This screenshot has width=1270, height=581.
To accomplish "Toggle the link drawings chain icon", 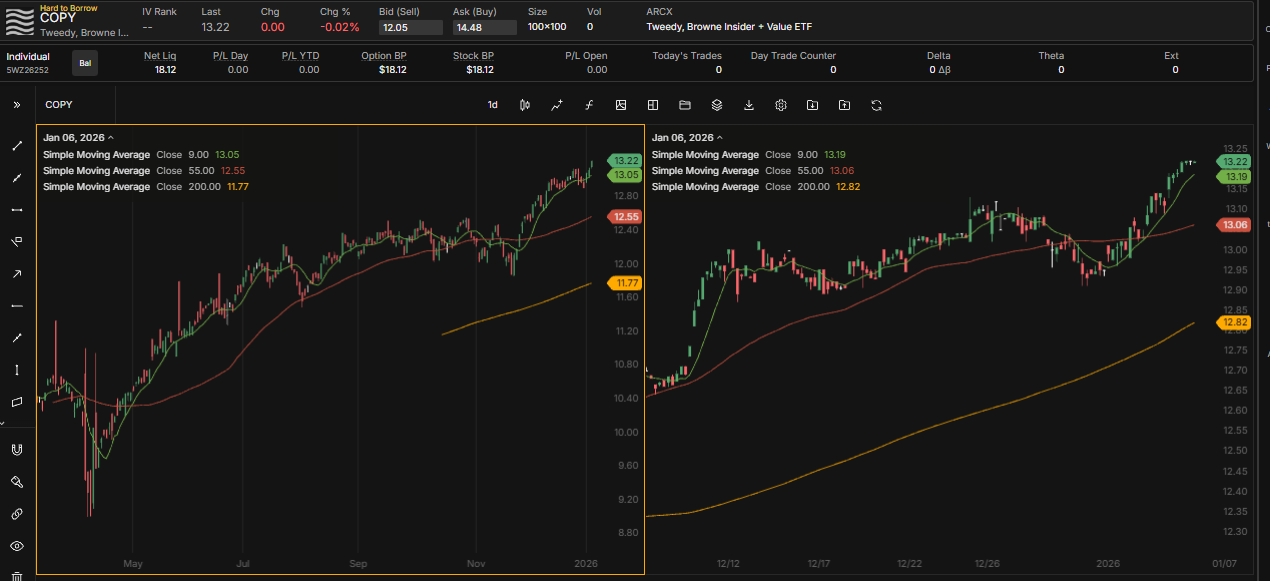I will click(x=17, y=514).
